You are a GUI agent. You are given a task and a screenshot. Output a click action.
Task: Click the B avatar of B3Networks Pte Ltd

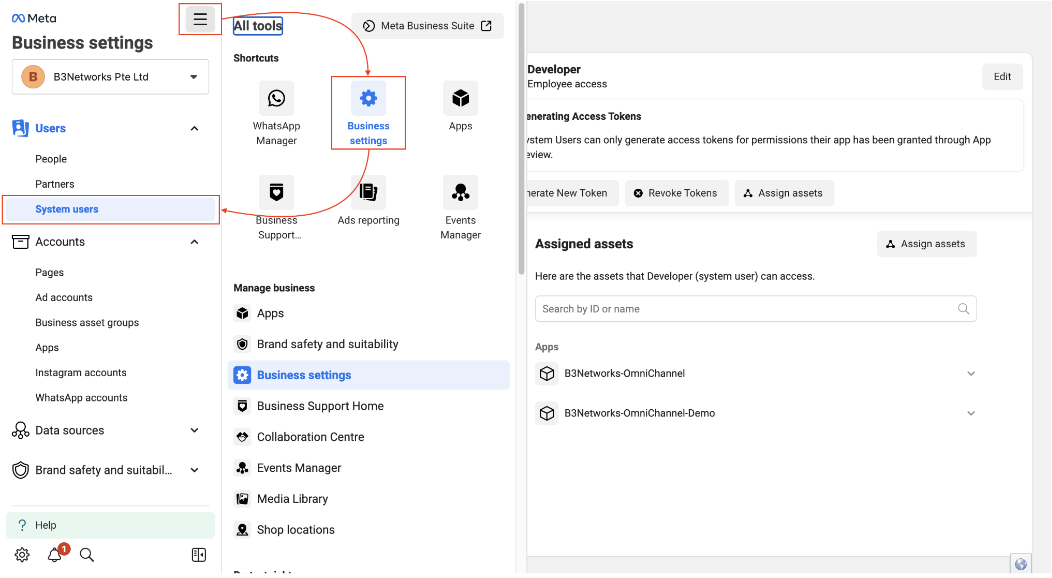[x=33, y=76]
